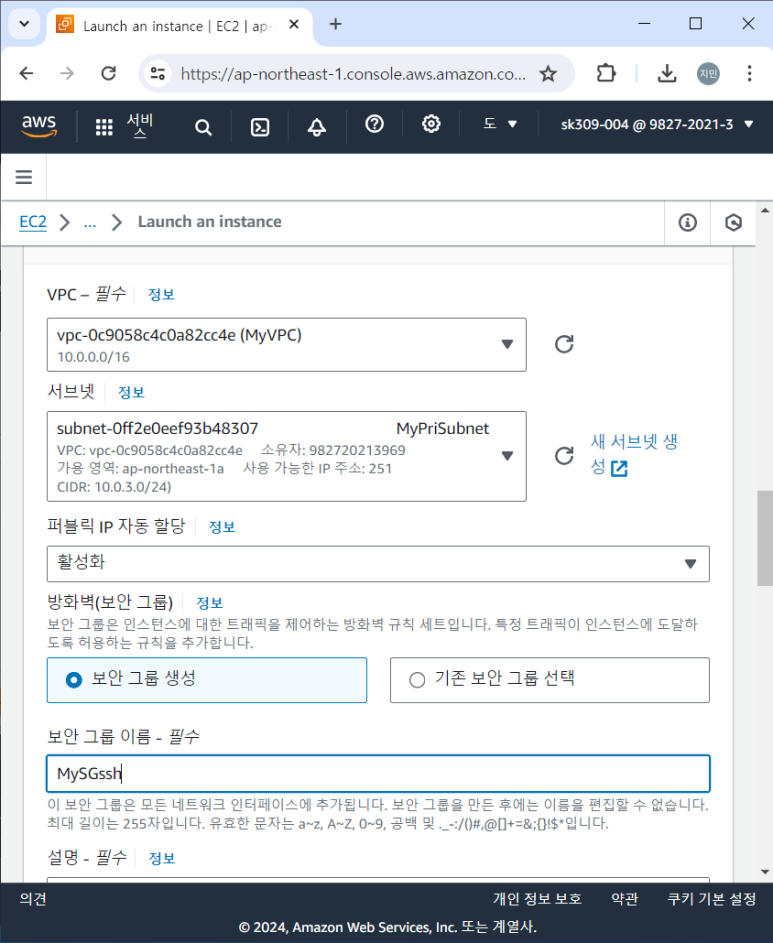This screenshot has width=773, height=943.
Task: Open the 약관 footer link
Action: click(624, 899)
